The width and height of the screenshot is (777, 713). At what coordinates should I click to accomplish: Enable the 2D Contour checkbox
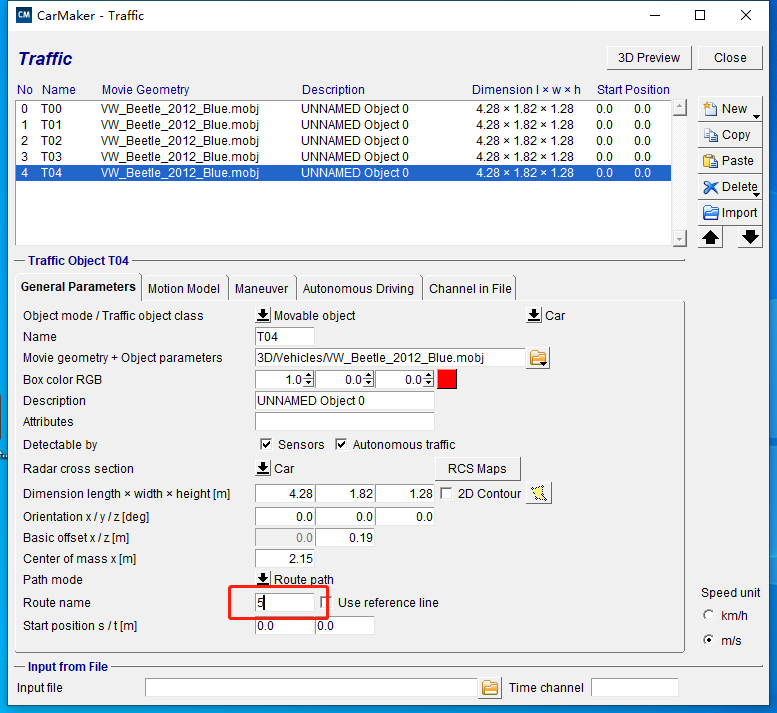pos(446,494)
